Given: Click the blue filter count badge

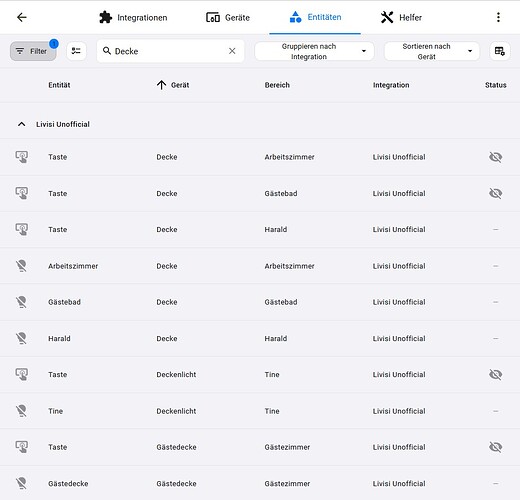Looking at the screenshot, I should coord(54,44).
